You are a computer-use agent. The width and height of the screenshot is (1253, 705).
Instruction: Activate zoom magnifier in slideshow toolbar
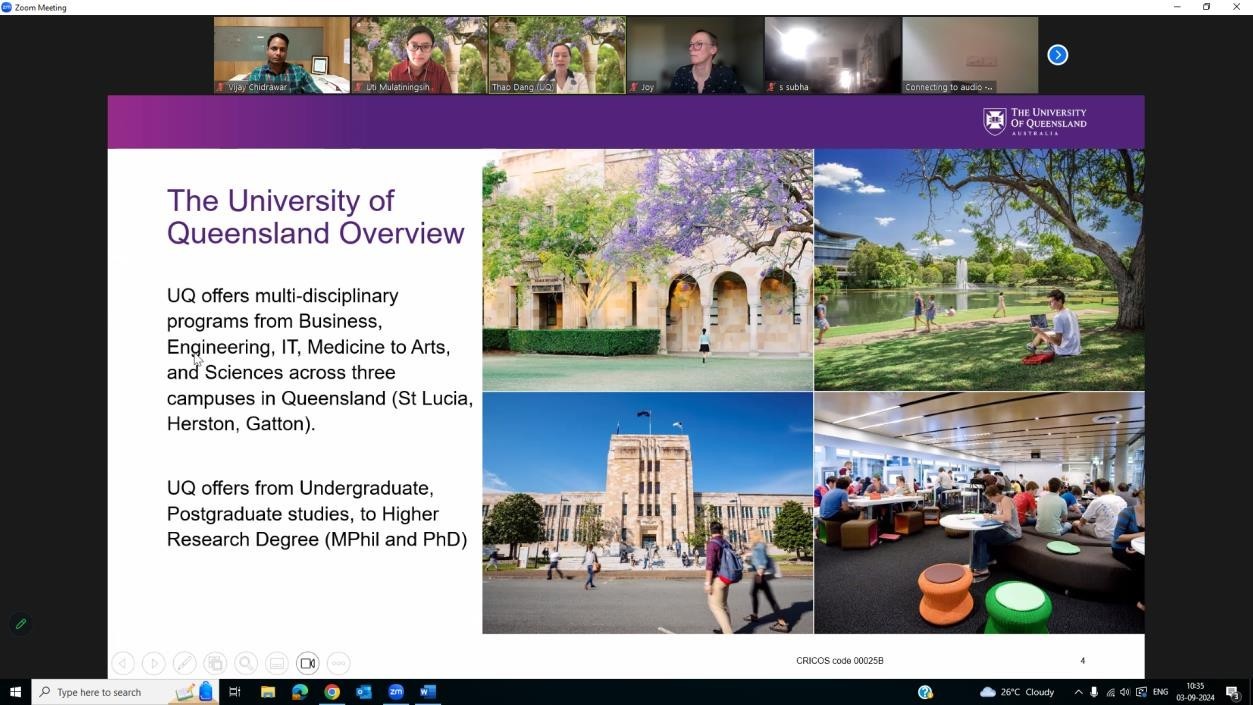[246, 663]
